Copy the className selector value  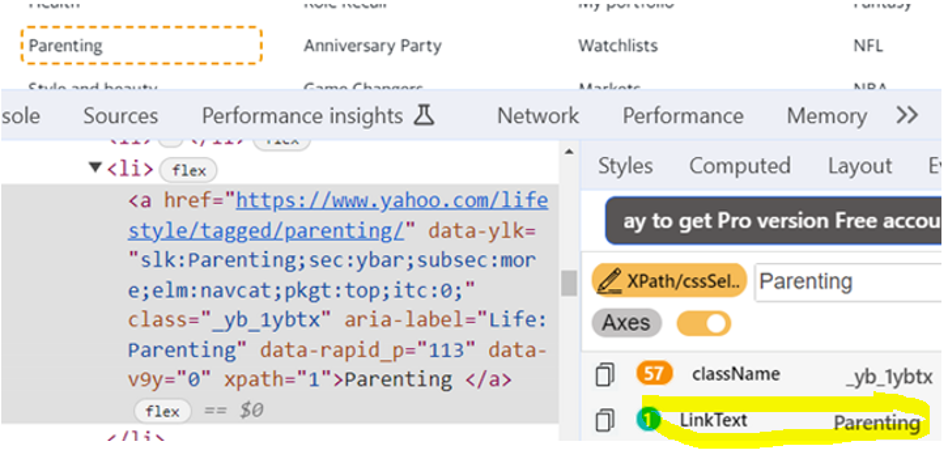click(x=604, y=376)
